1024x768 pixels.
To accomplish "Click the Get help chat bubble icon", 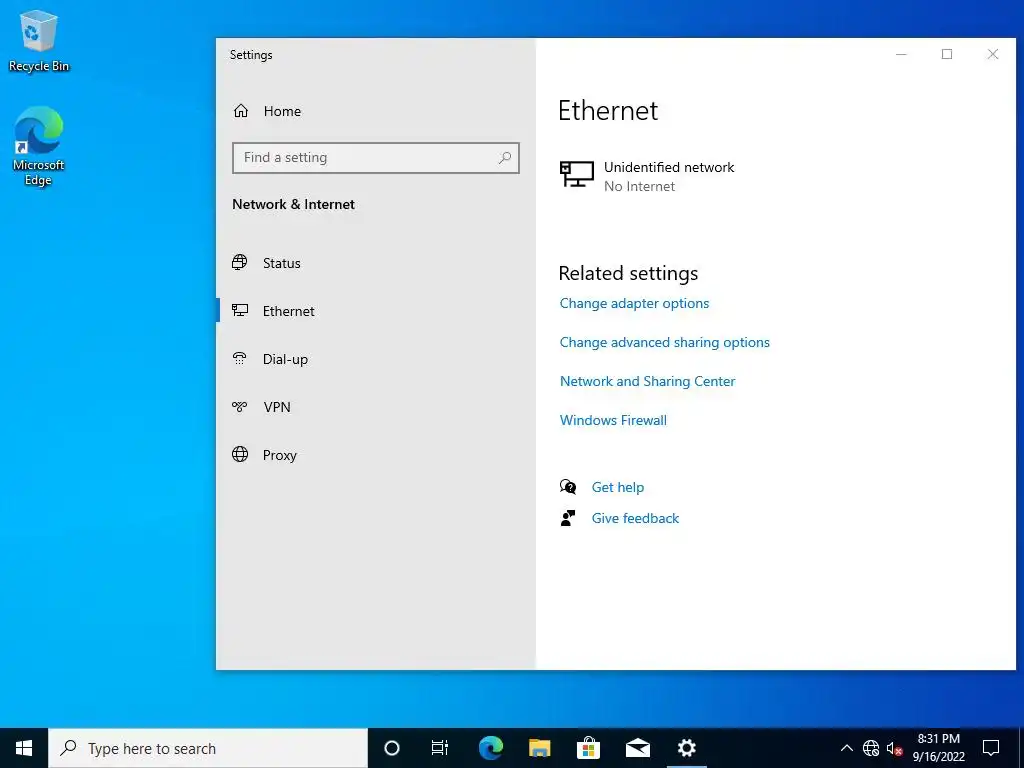I will [568, 487].
